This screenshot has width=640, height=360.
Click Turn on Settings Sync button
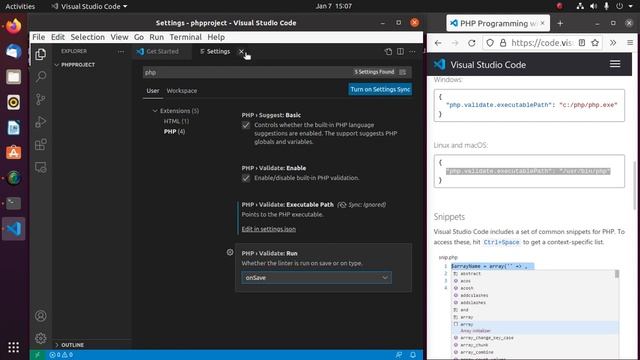pos(380,89)
